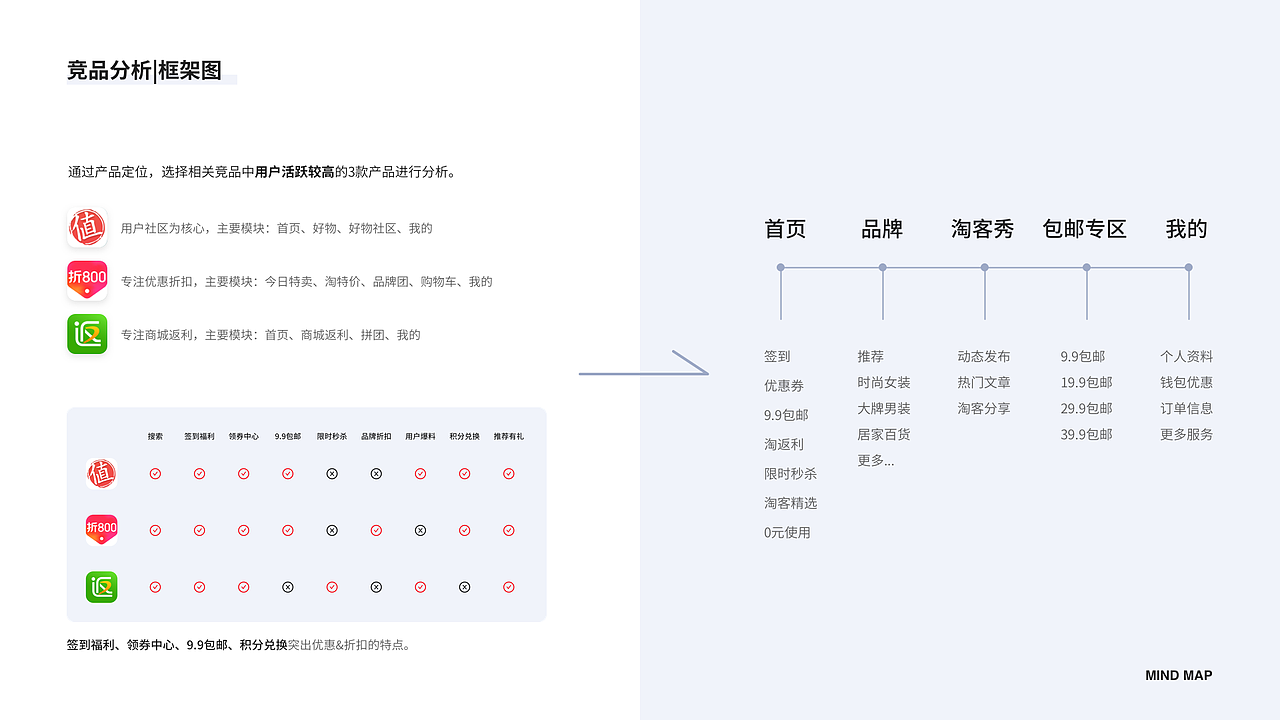Click the 0元使用 entry under 首页

click(x=786, y=532)
